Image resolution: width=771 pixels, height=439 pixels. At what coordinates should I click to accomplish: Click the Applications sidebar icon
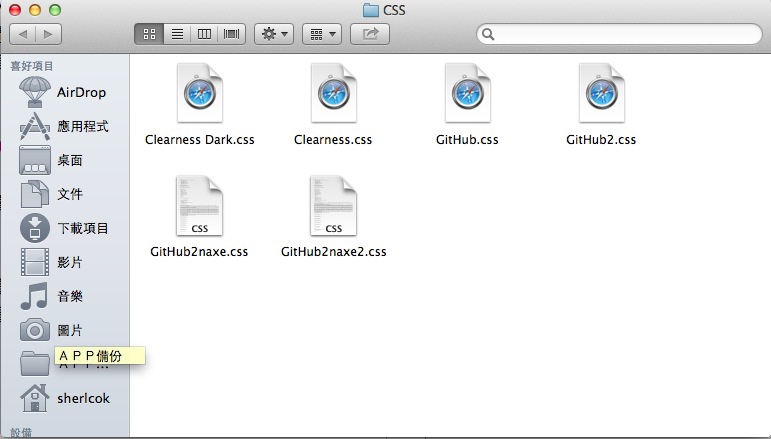point(34,126)
